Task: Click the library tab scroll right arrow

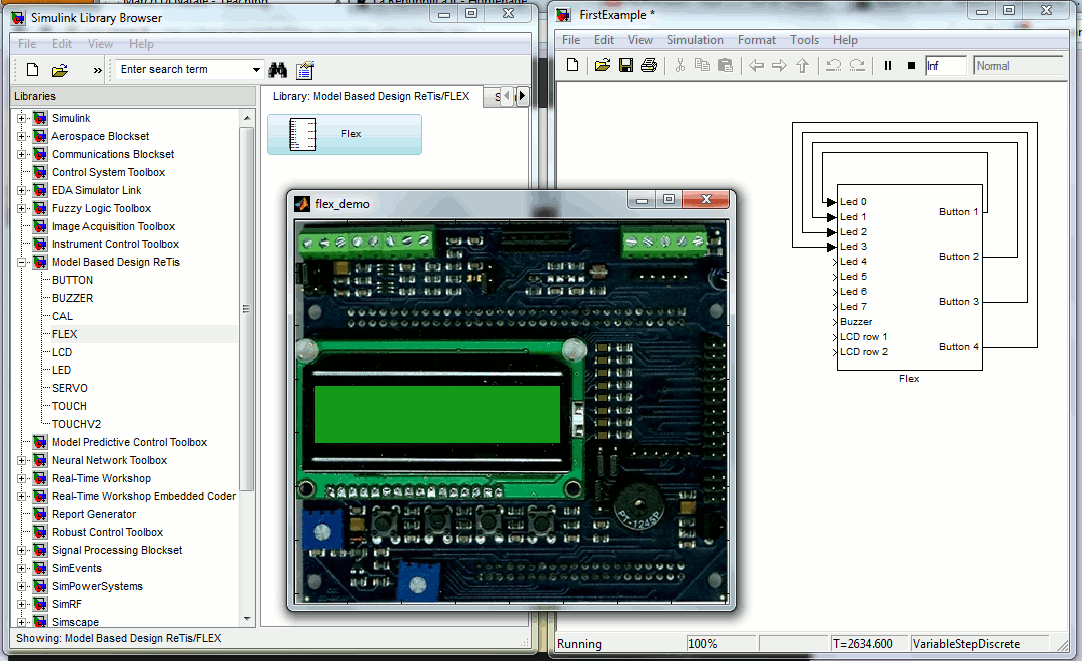Action: tap(522, 97)
